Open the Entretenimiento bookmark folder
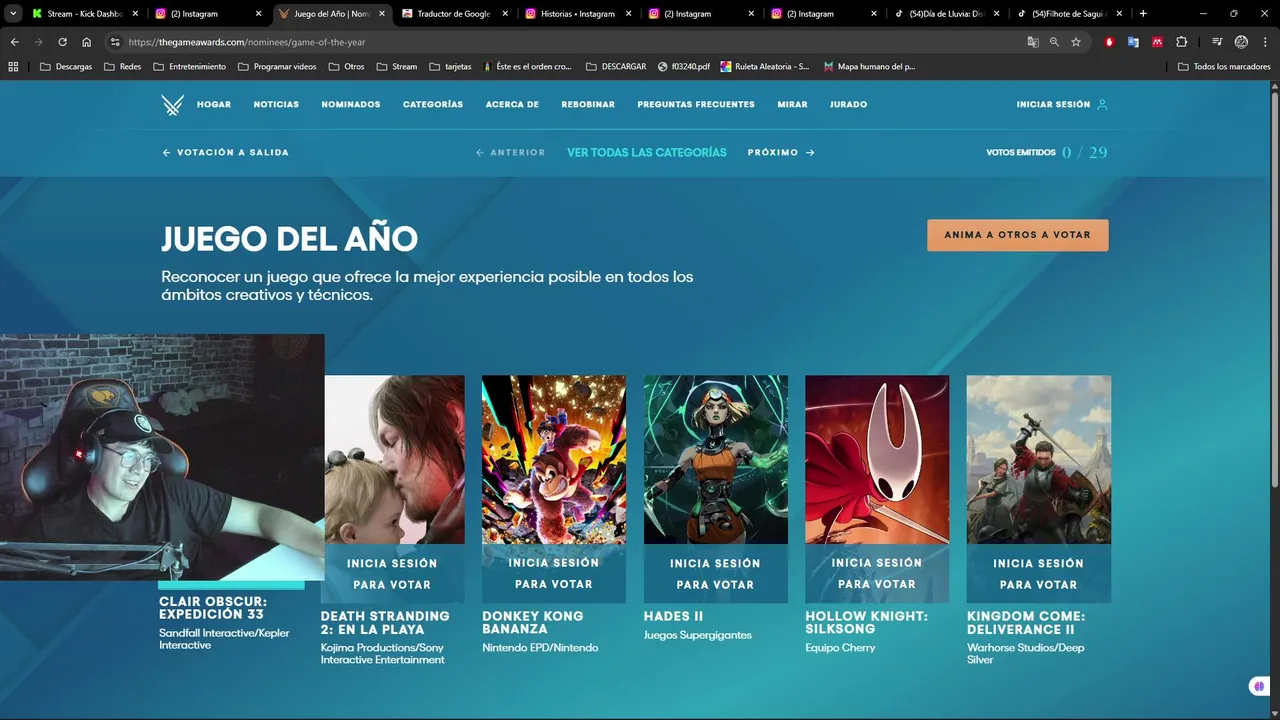 [190, 66]
